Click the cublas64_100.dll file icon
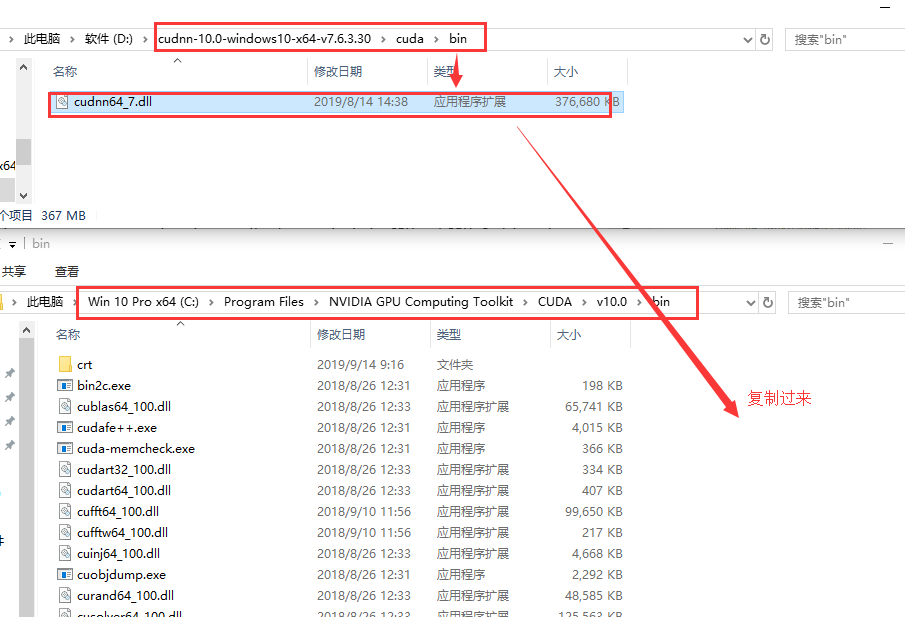This screenshot has width=905, height=617. coord(65,406)
